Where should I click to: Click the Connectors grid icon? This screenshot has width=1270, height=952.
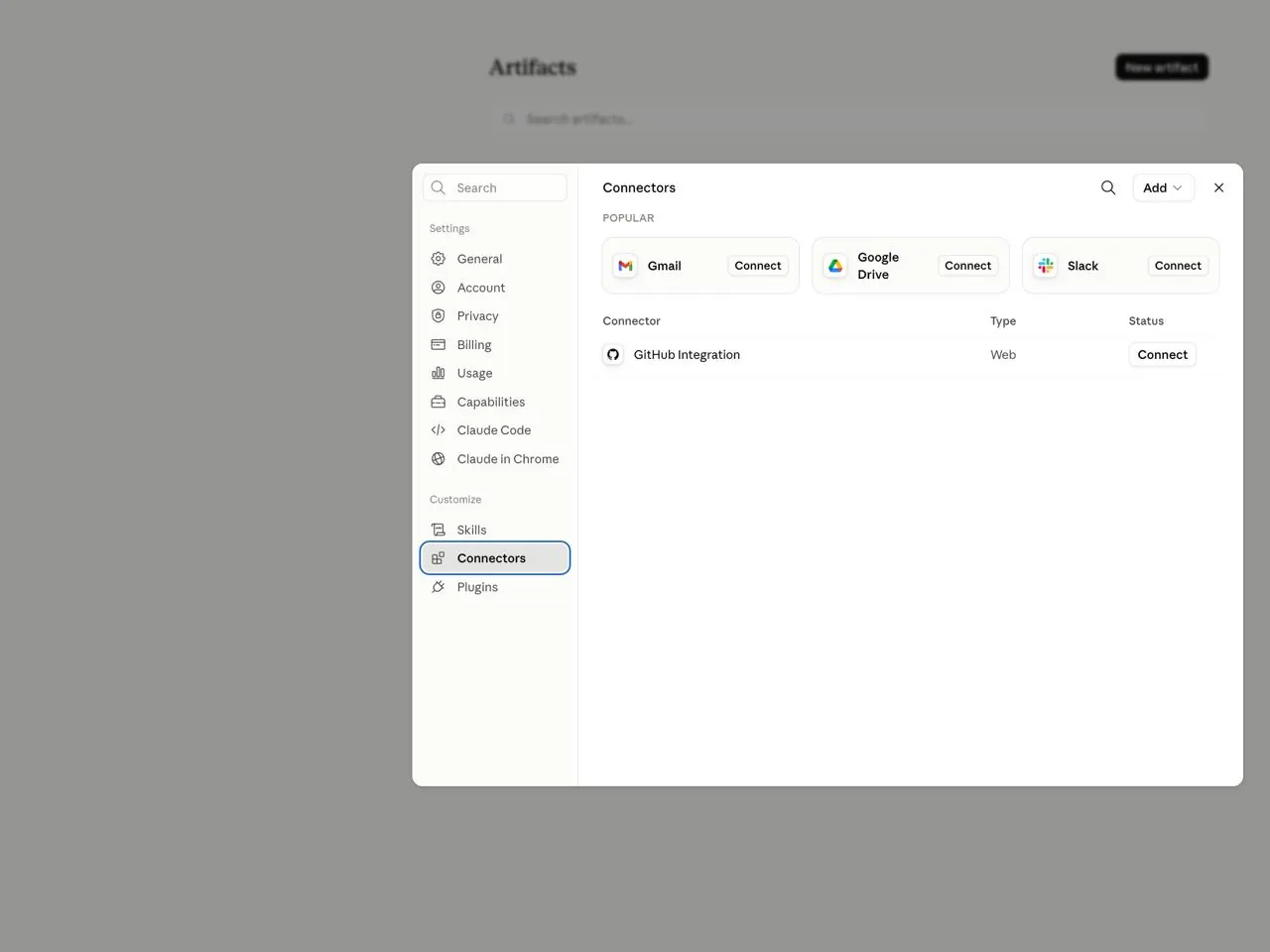click(x=439, y=558)
